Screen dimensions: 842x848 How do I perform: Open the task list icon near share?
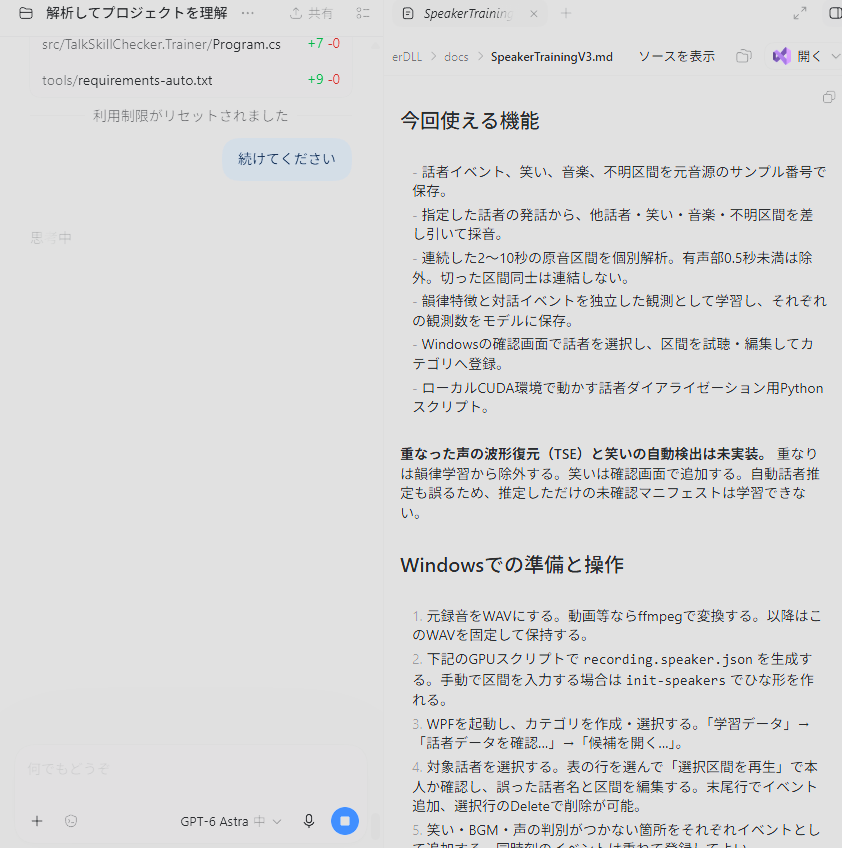click(363, 14)
